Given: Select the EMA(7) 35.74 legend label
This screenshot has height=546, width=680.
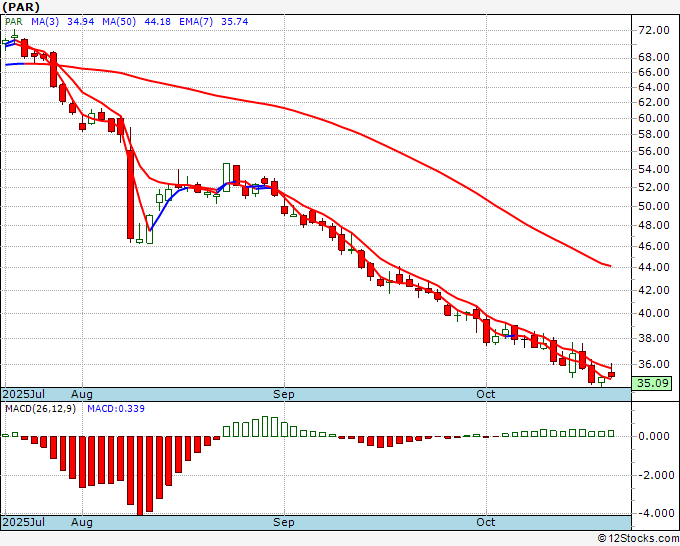Looking at the screenshot, I should pyautogui.click(x=169, y=21).
